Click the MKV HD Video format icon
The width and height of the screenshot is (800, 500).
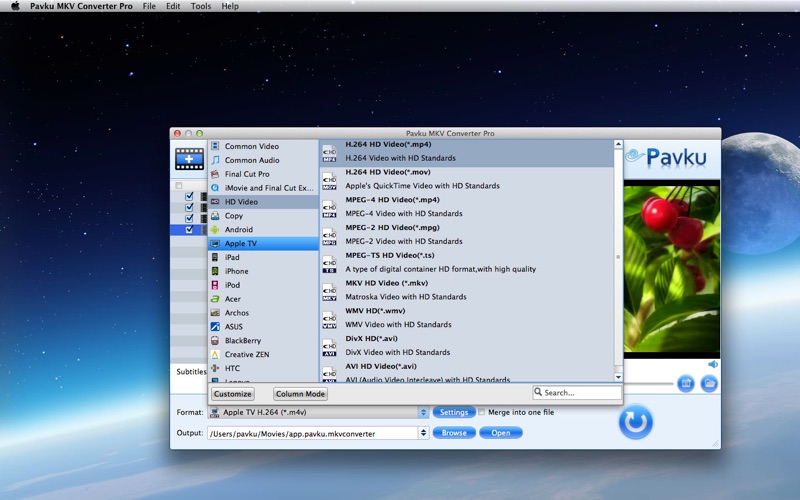click(x=330, y=292)
